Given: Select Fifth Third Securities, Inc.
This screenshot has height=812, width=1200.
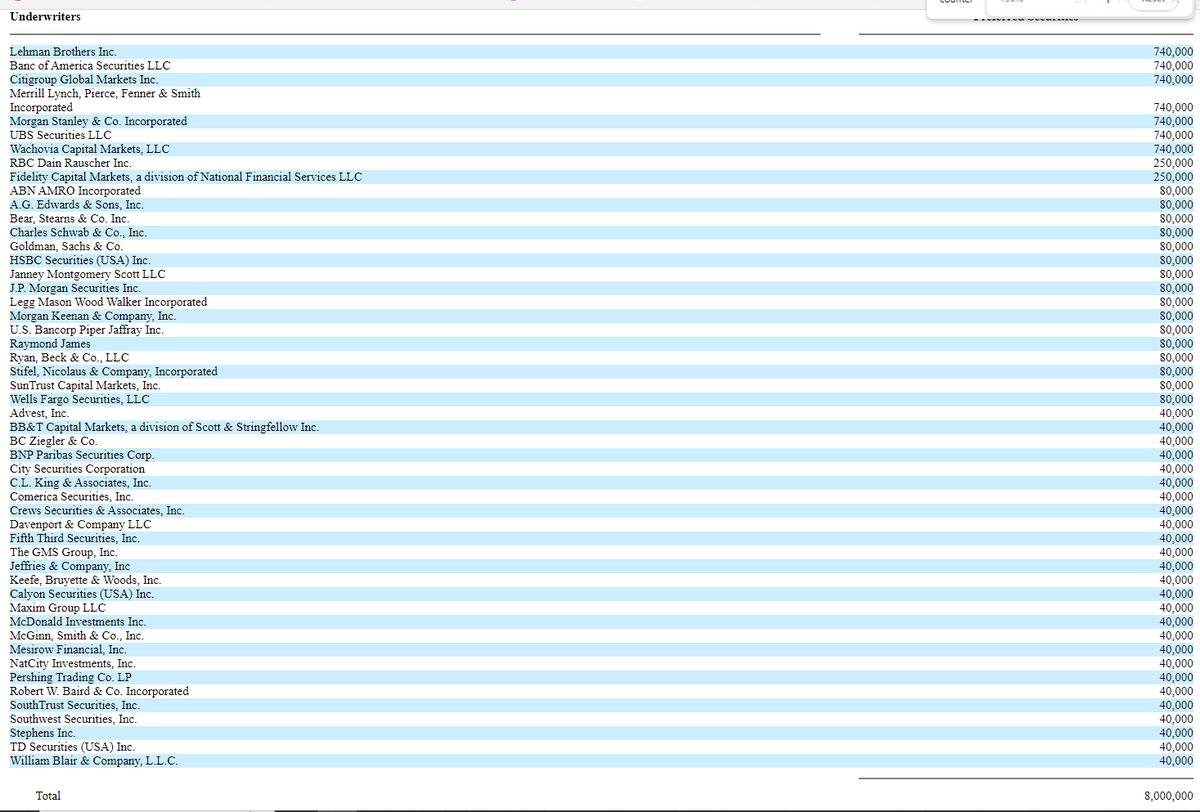Looking at the screenshot, I should (74, 538).
